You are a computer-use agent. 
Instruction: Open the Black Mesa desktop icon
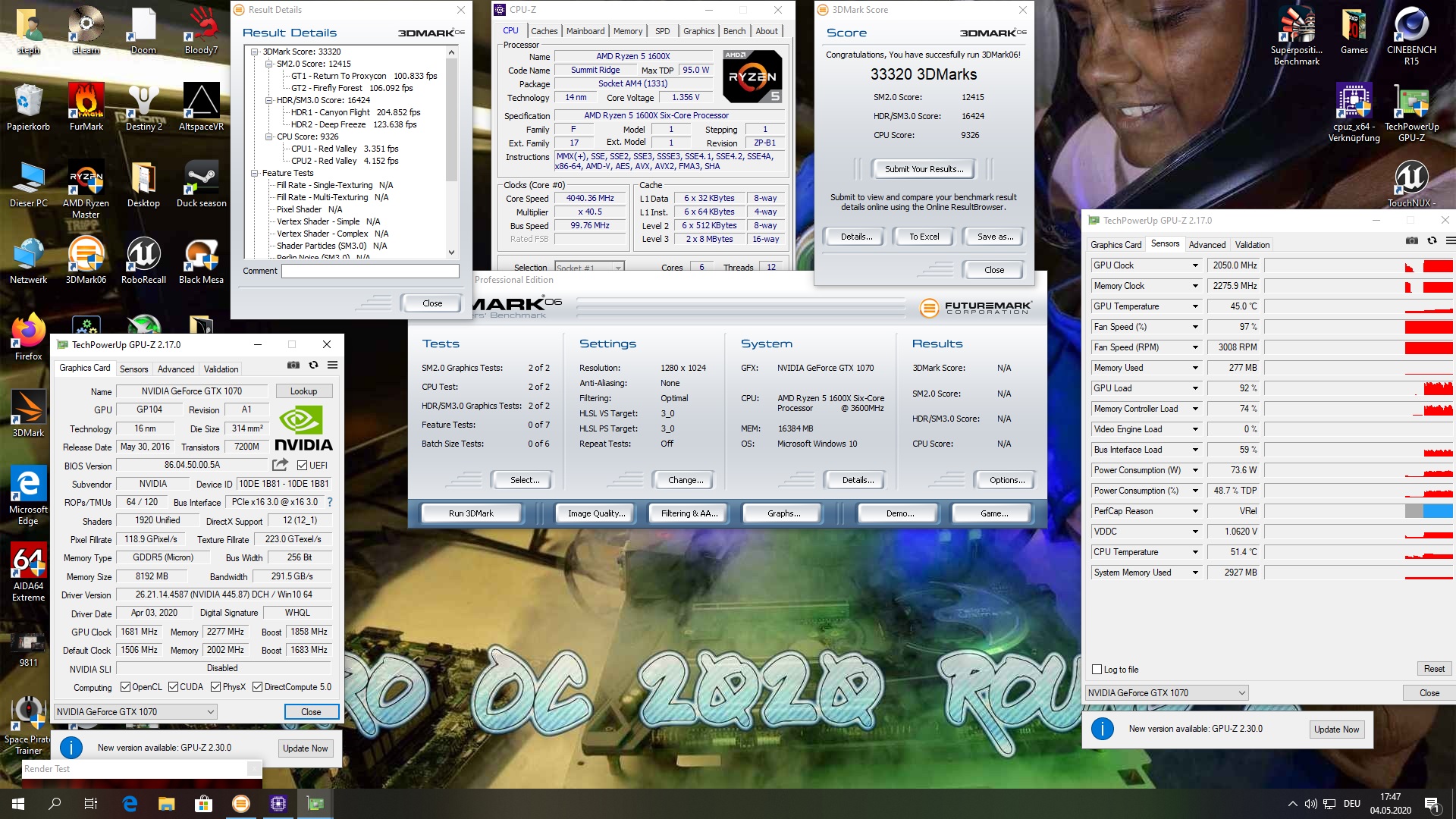tap(201, 260)
